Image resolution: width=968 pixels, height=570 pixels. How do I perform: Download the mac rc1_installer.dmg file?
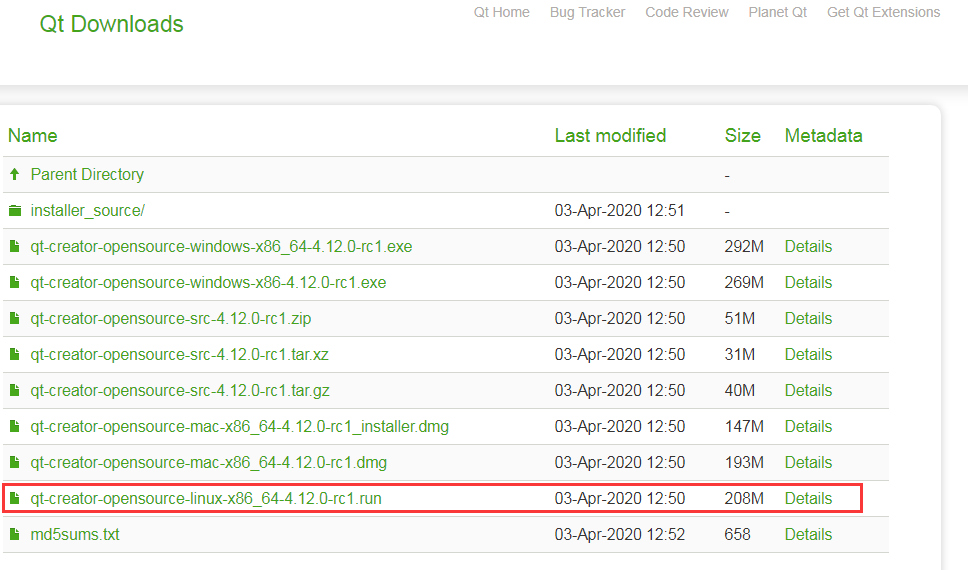[x=240, y=426]
